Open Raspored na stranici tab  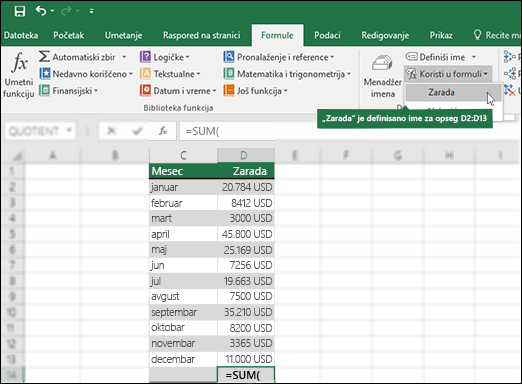(202, 35)
